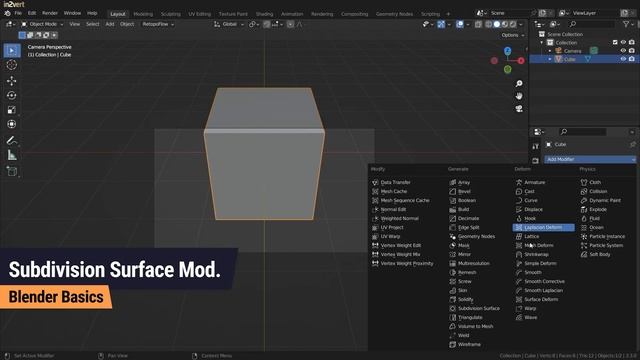Switch to solid viewport shading

497,24
